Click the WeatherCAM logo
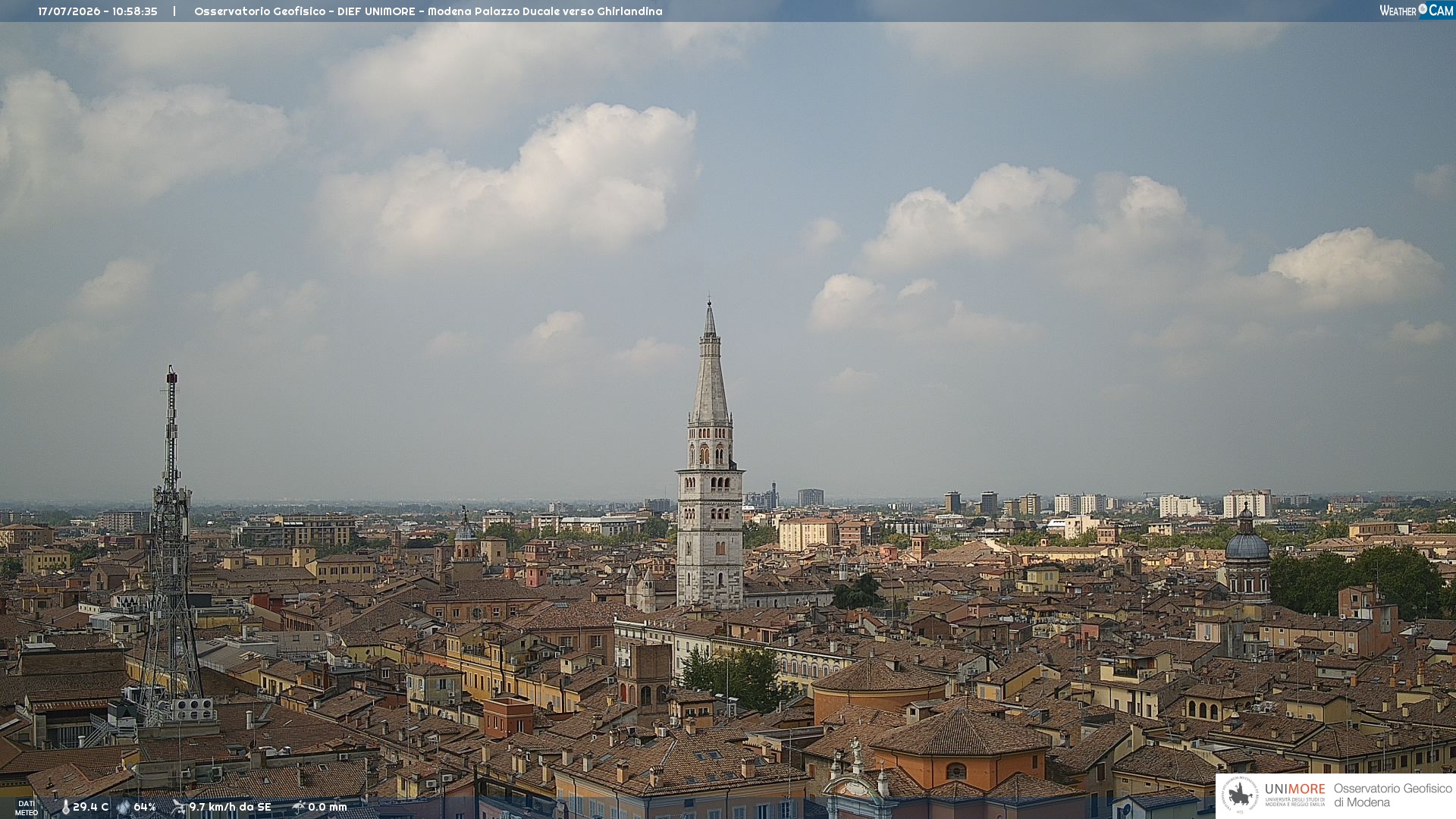 [x=1416, y=11]
